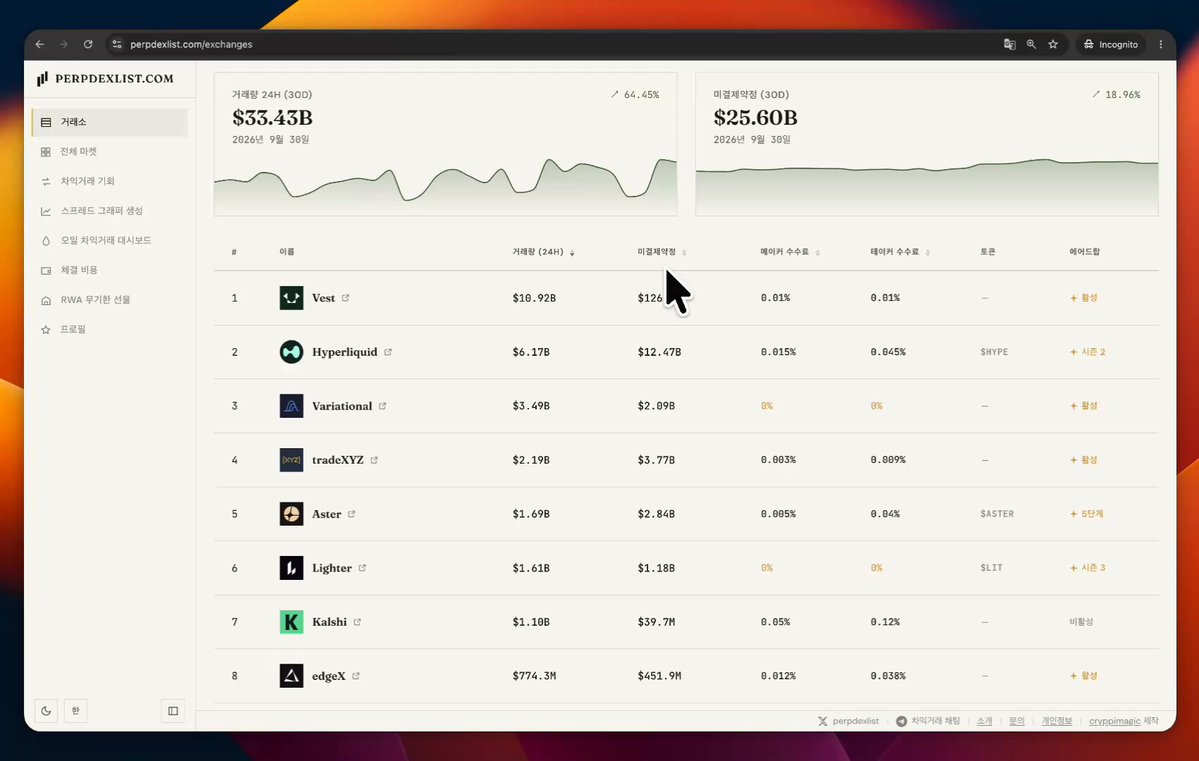Bookmark this page with the star icon
1199x761 pixels.
coord(1053,44)
